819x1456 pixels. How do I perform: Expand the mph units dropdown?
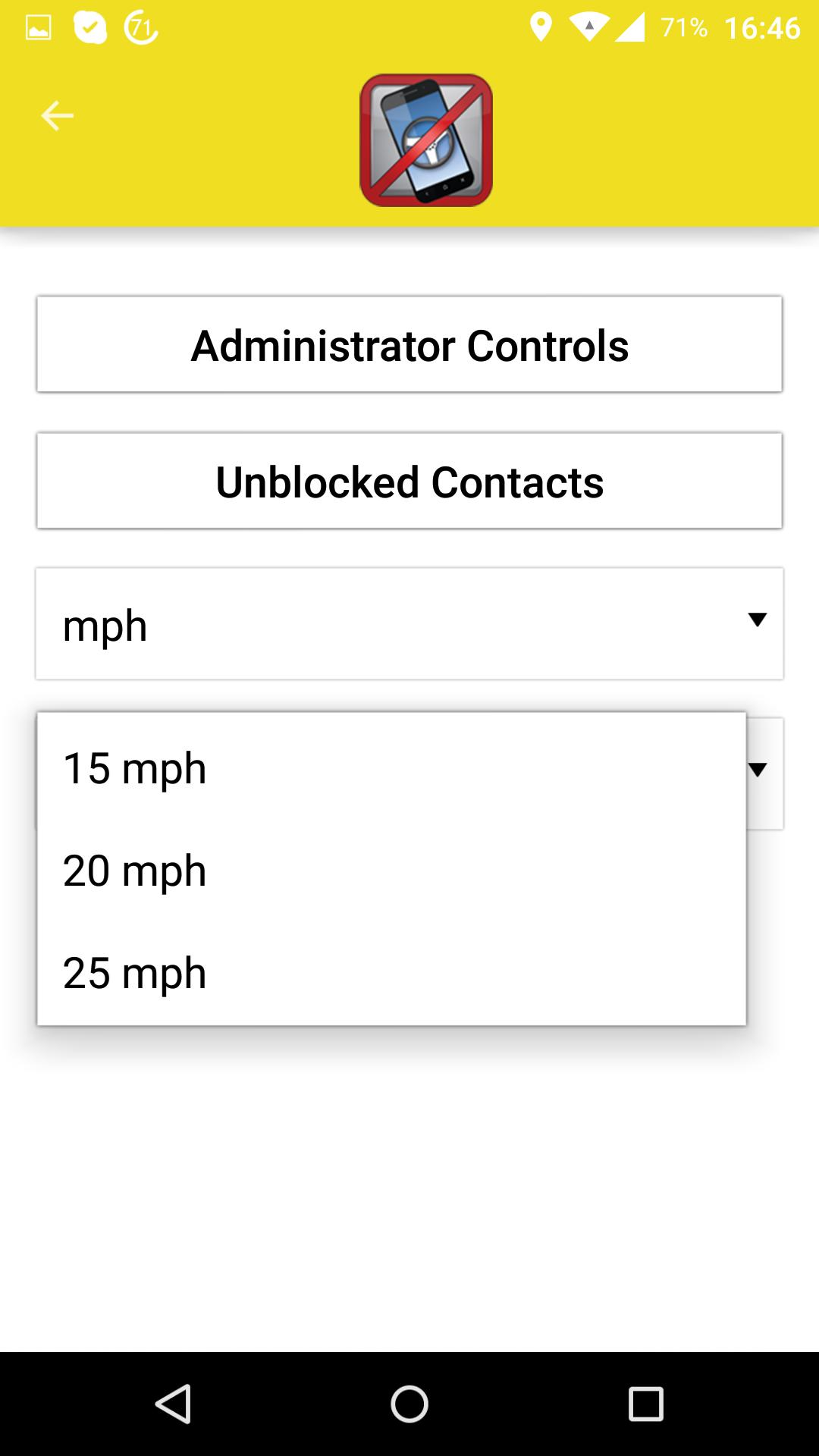click(409, 624)
